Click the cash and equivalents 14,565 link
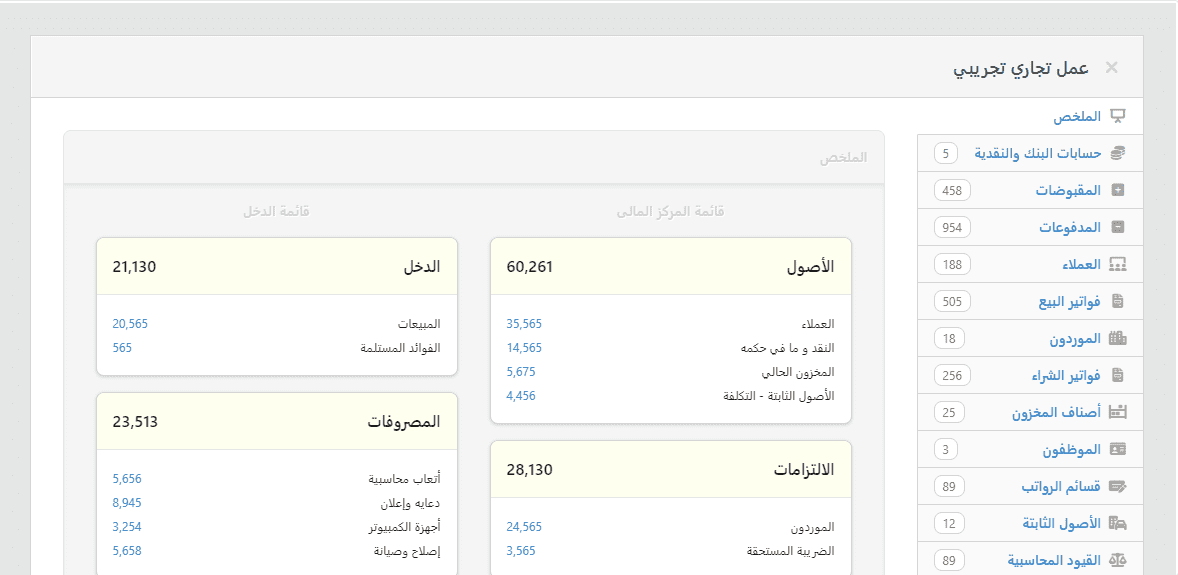The height and width of the screenshot is (575, 1178). (523, 348)
